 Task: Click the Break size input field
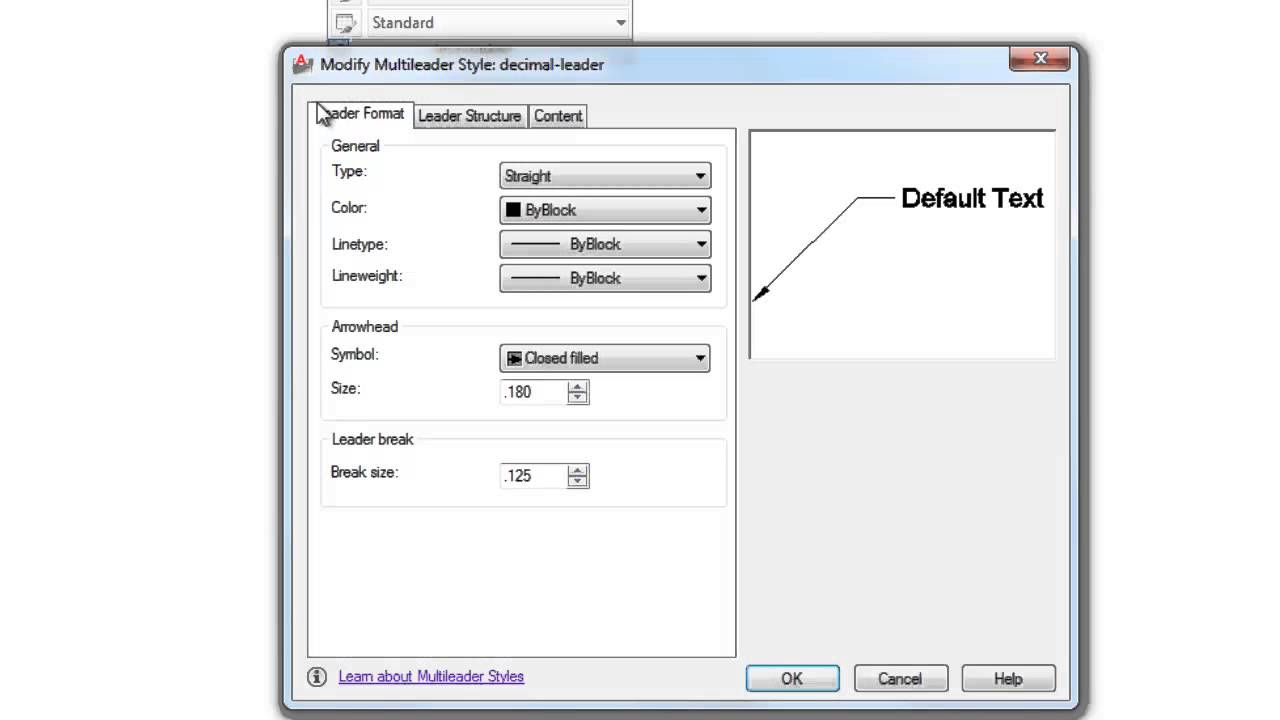(x=533, y=476)
